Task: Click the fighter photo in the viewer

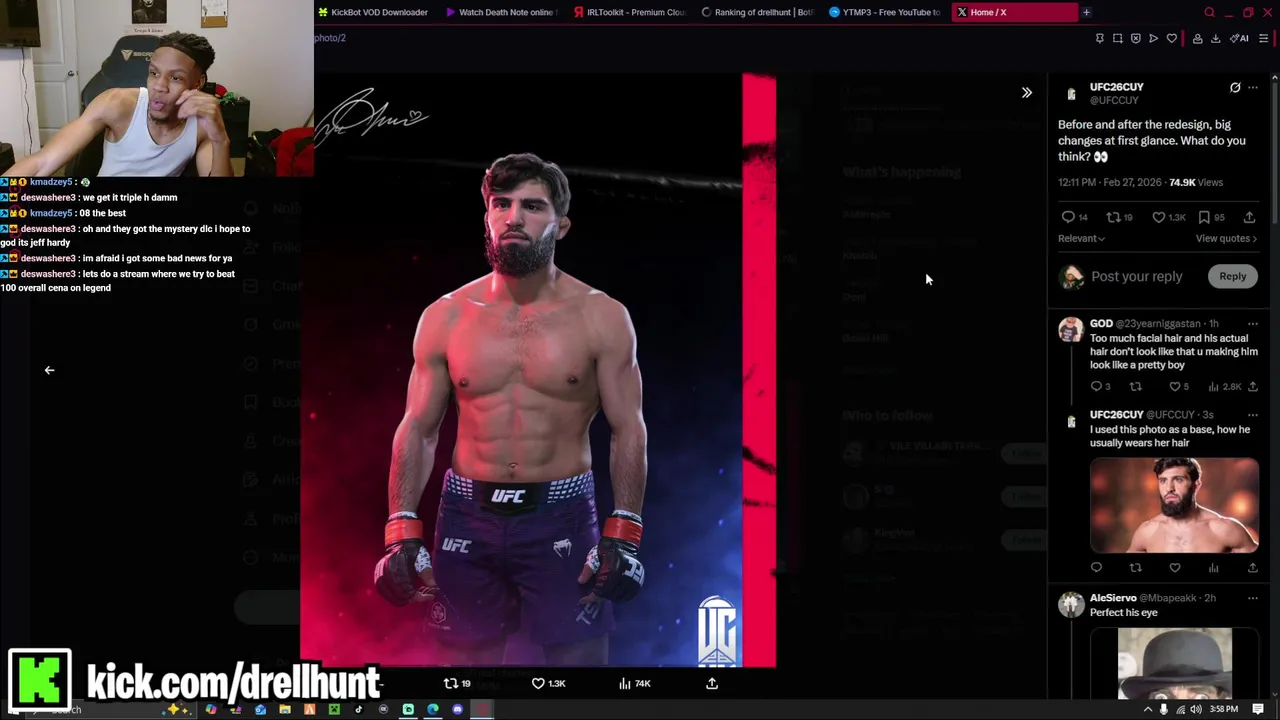Action: (x=538, y=370)
